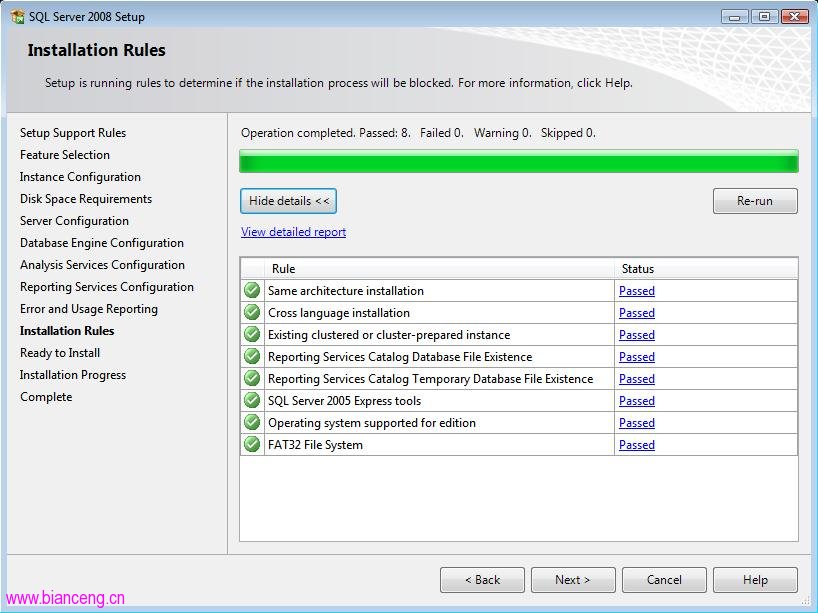Open the View detailed report link

click(293, 232)
